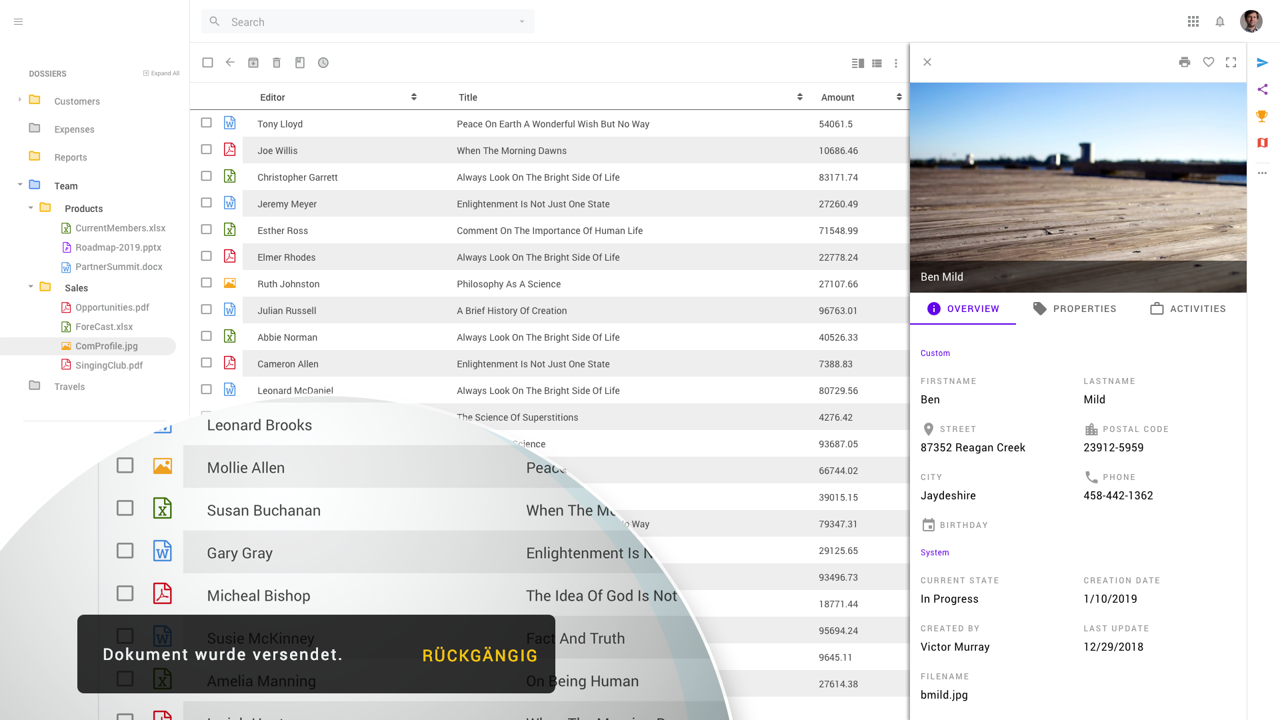Check the Tony Lloyd row checkbox
This screenshot has width=1280, height=720.
[x=206, y=123]
